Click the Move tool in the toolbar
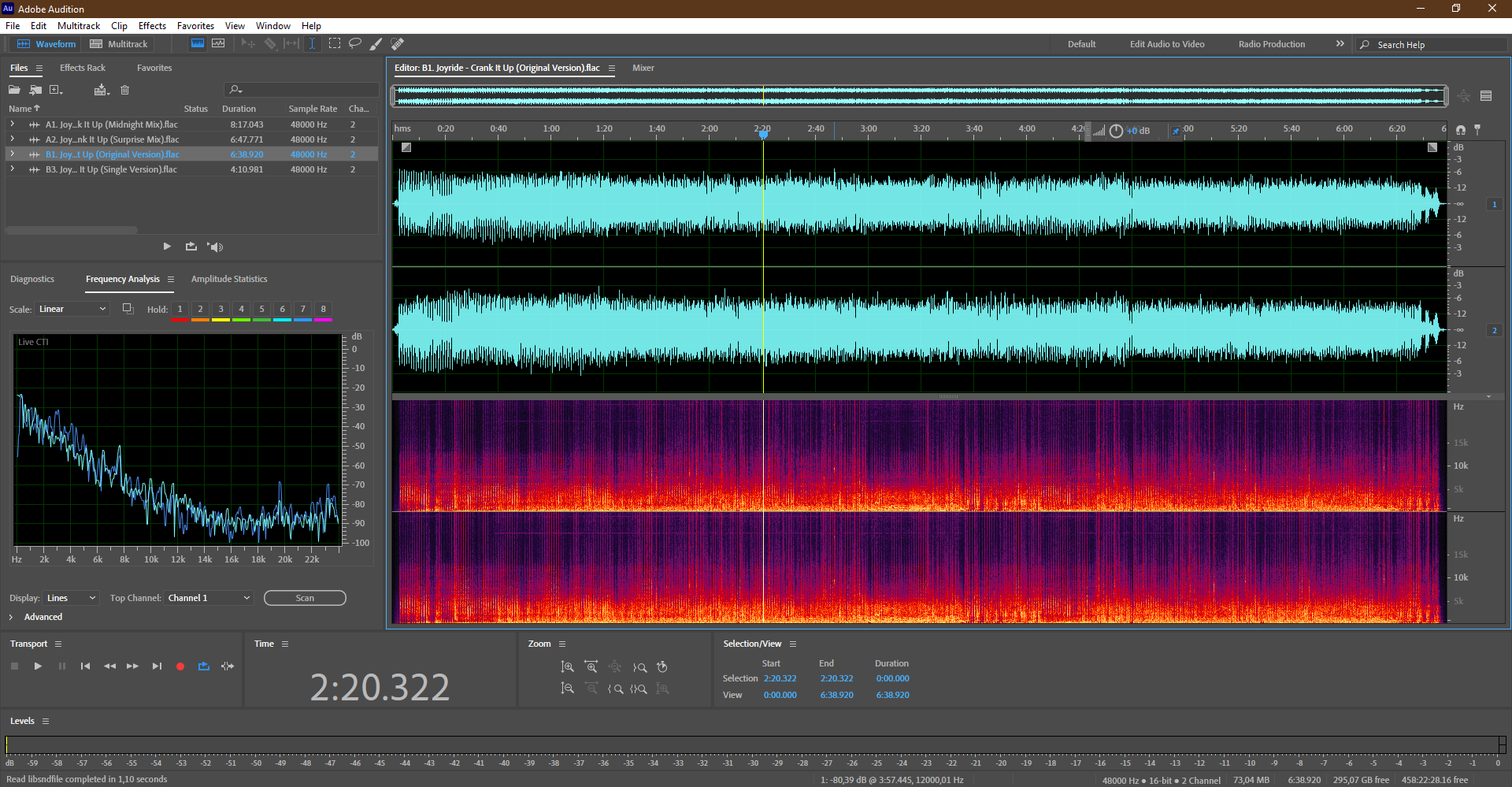This screenshot has height=787, width=1512. [248, 44]
